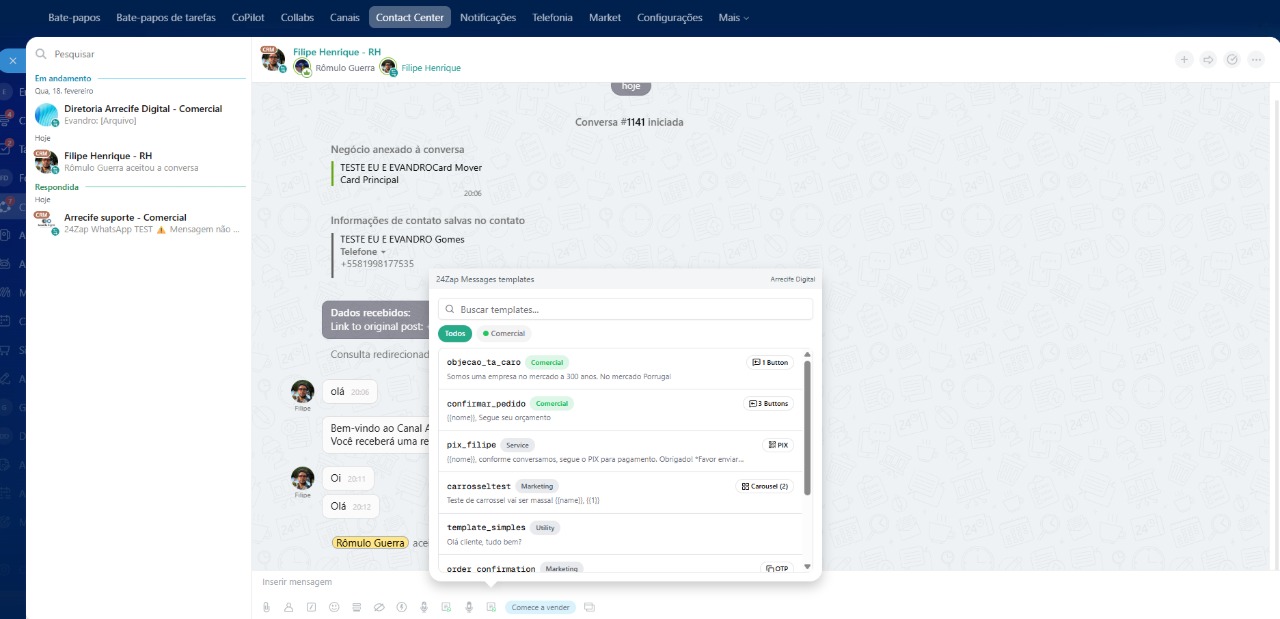1280x619 pixels.
Task: Click the Comece a vender button
Action: tap(540, 607)
